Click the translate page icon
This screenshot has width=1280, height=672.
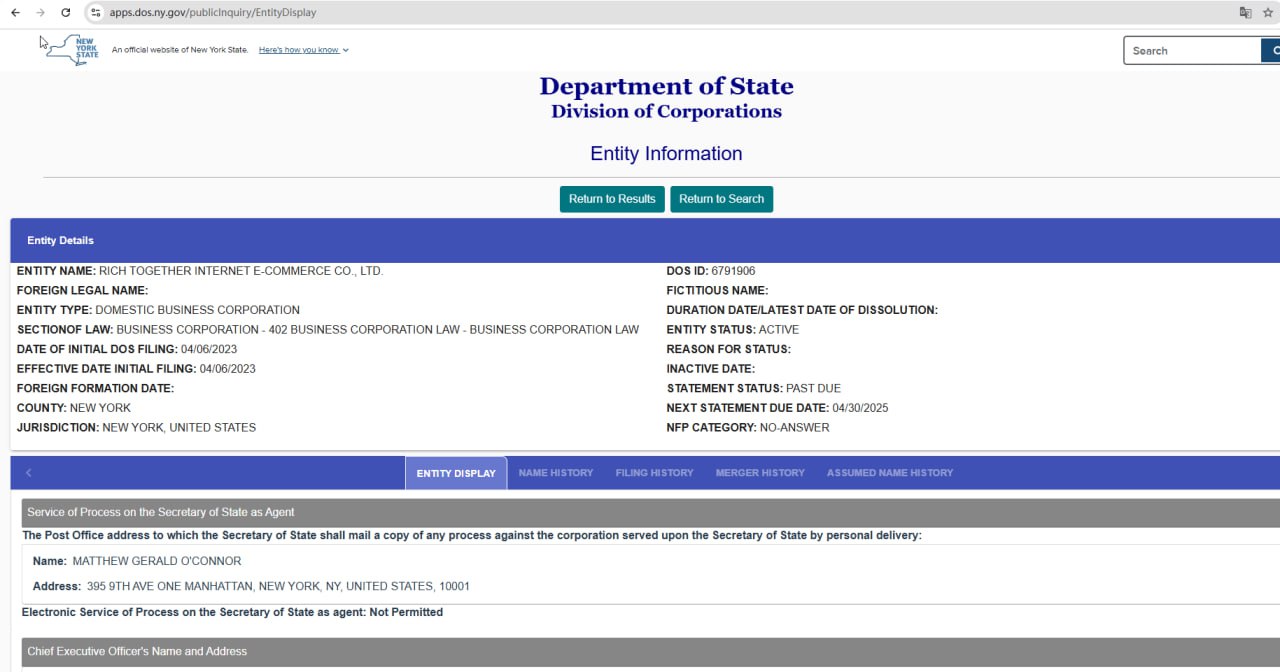pyautogui.click(x=1245, y=13)
